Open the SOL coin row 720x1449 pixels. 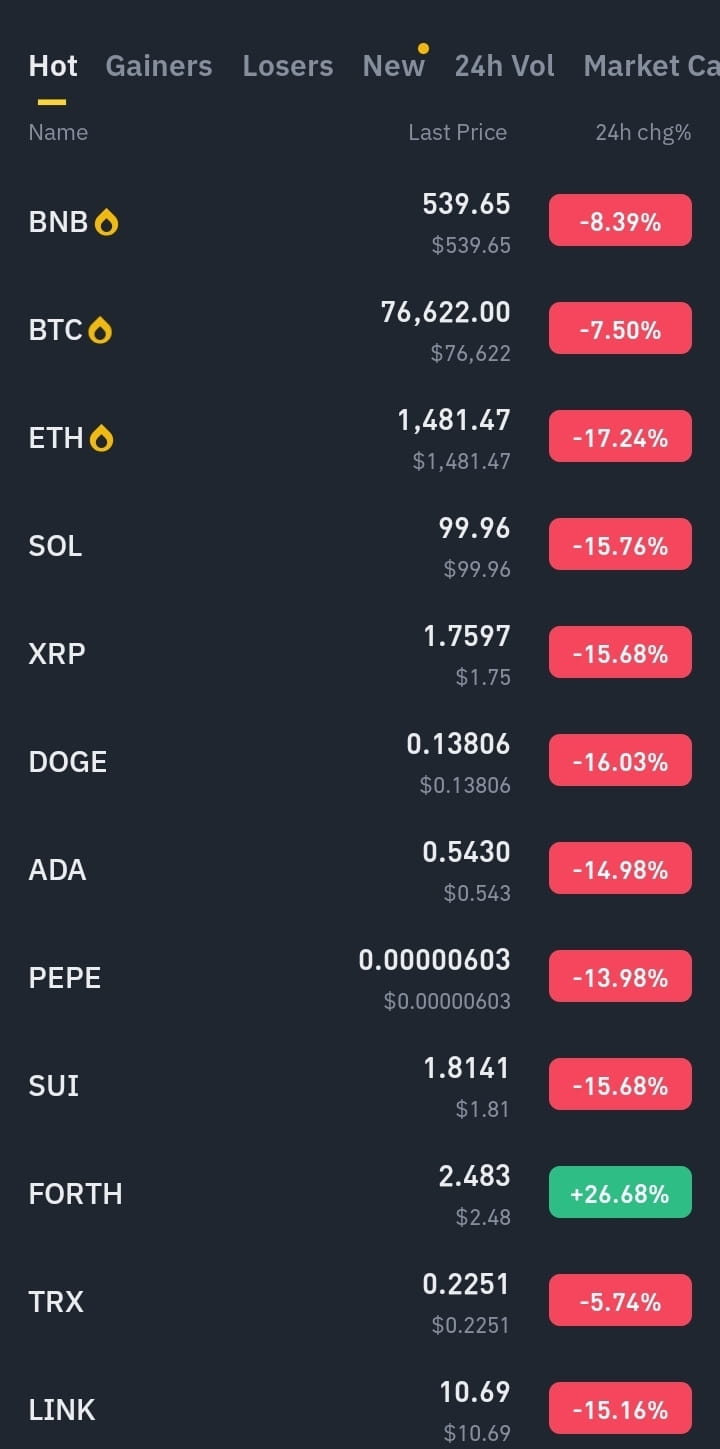(360, 546)
